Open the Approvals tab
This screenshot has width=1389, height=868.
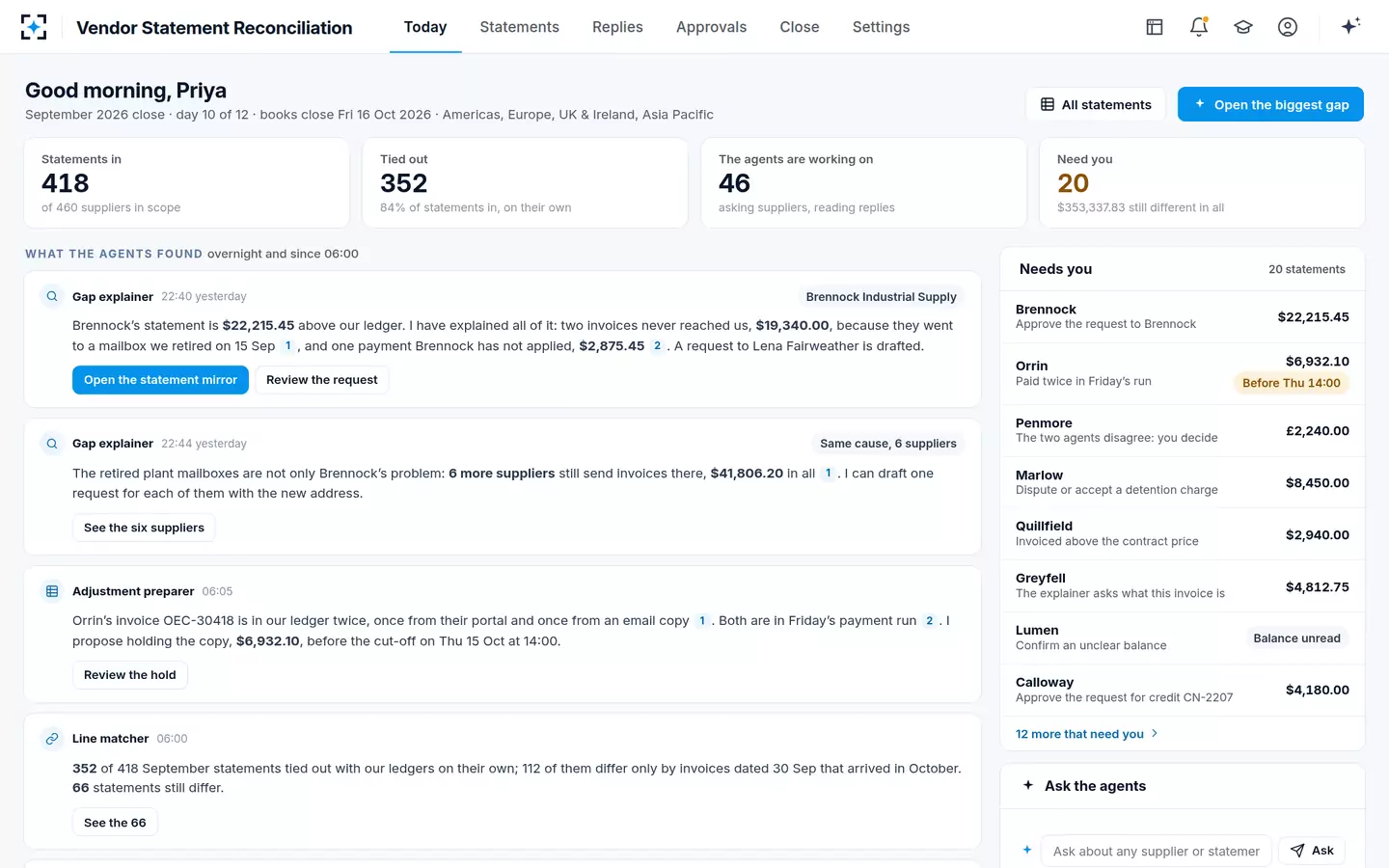pos(711,27)
